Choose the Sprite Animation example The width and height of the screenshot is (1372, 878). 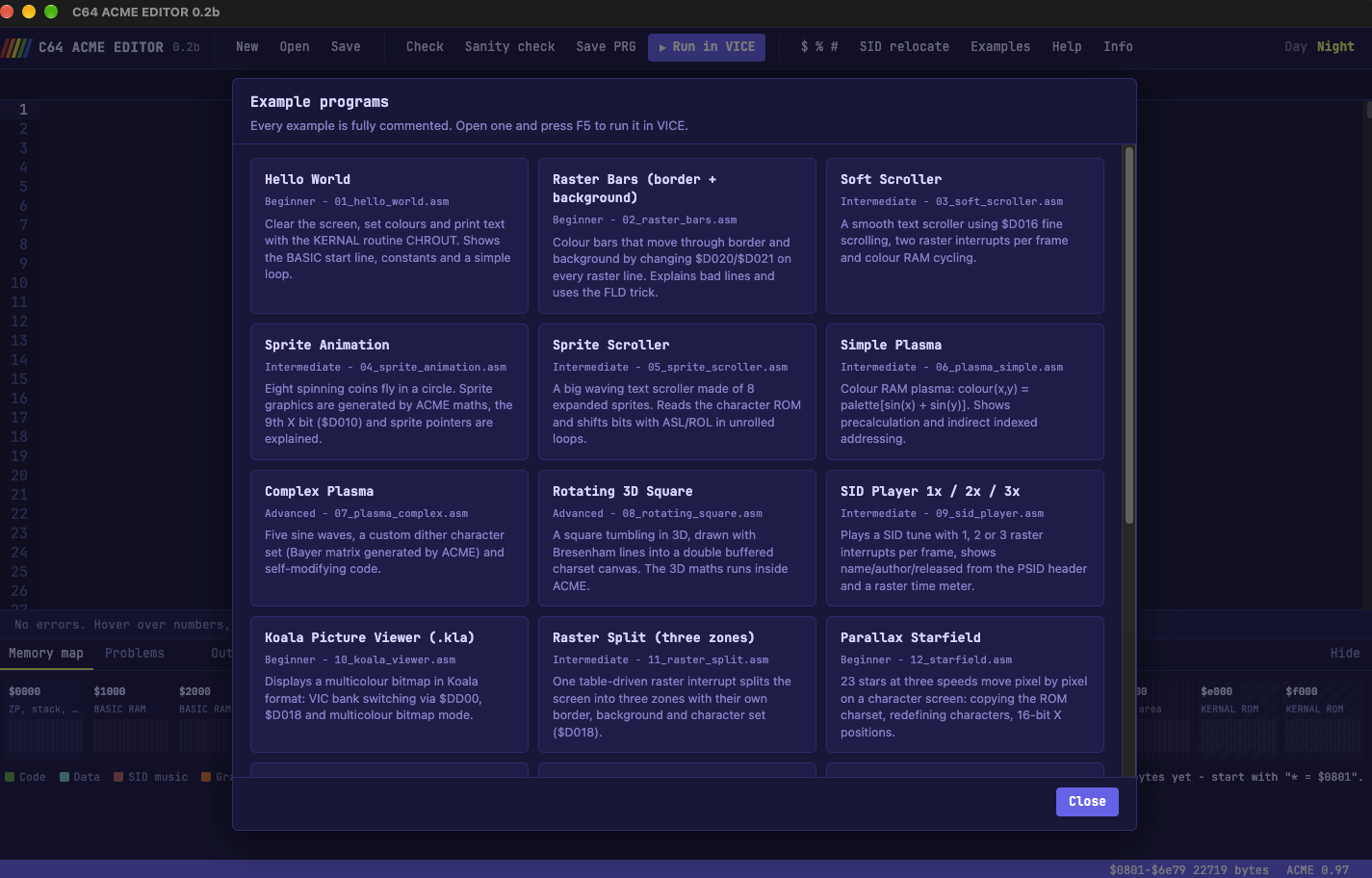389,392
